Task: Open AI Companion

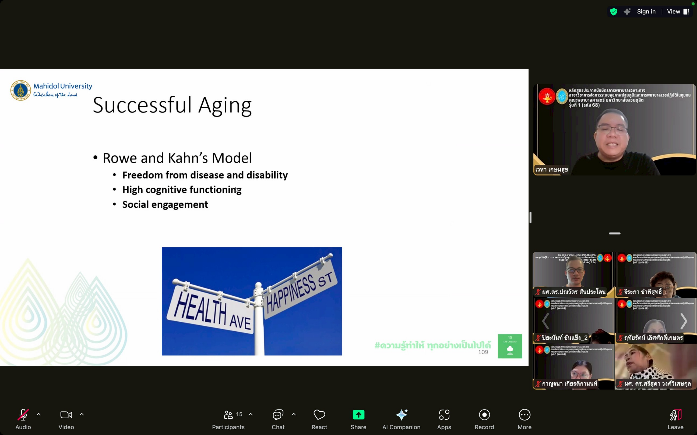Action: pos(402,417)
